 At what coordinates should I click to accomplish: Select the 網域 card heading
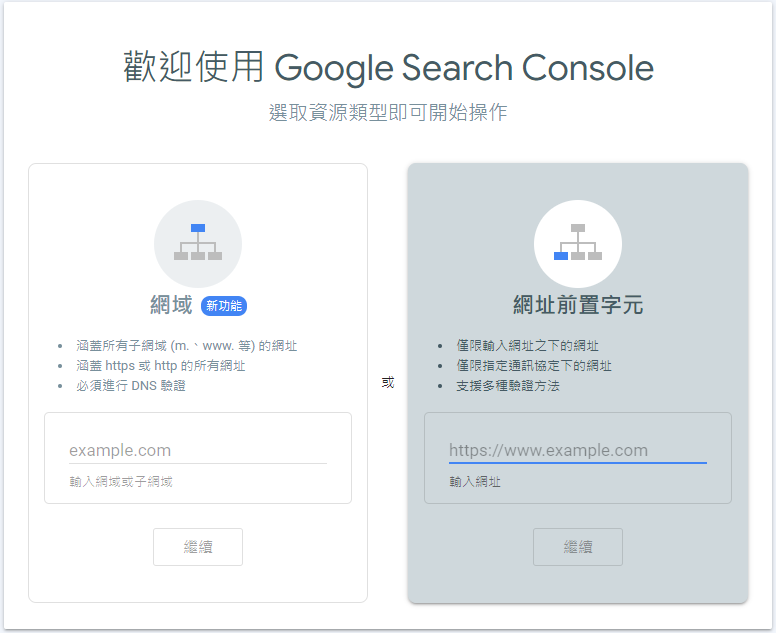(x=171, y=305)
